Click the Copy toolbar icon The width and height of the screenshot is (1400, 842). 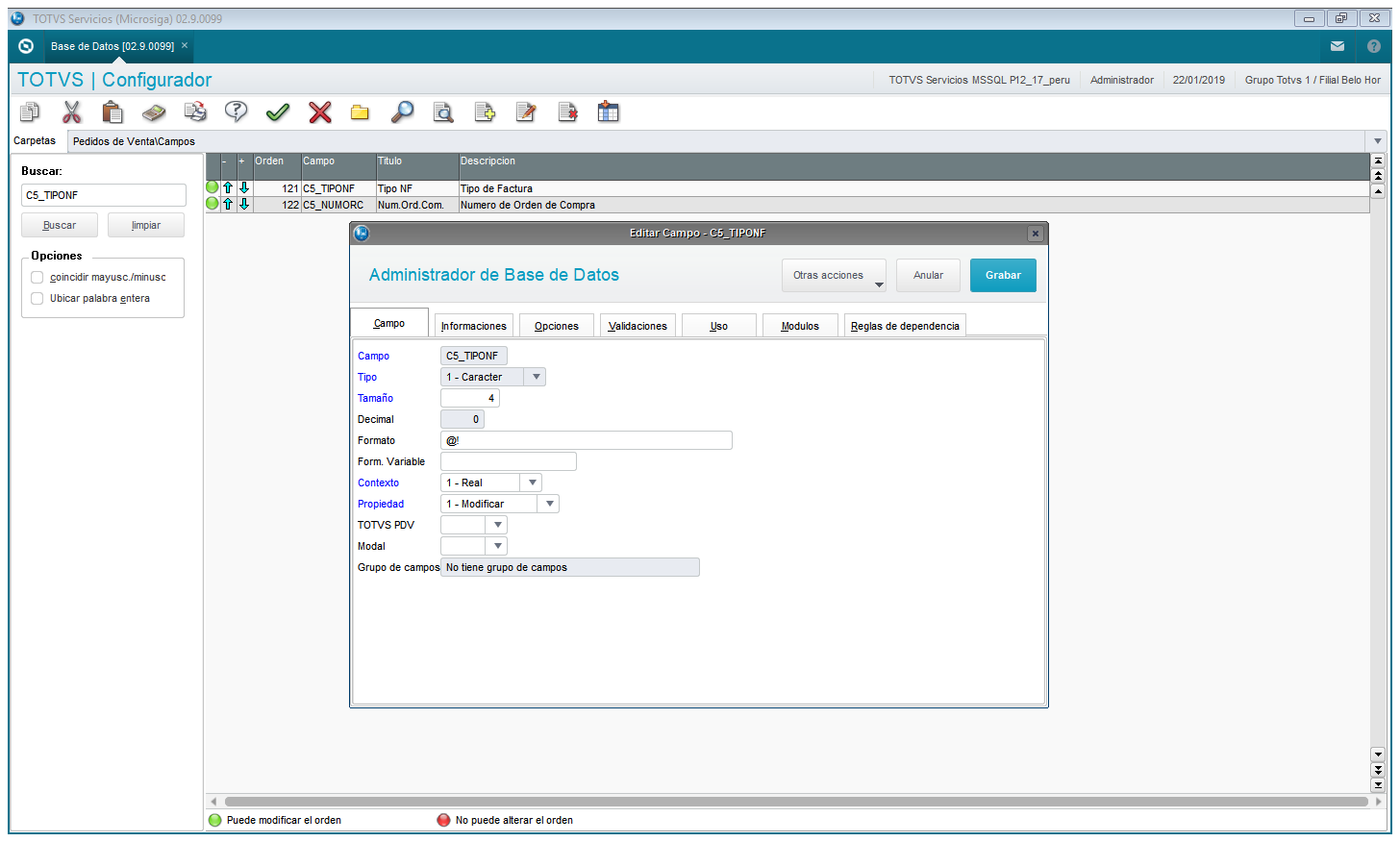point(30,112)
